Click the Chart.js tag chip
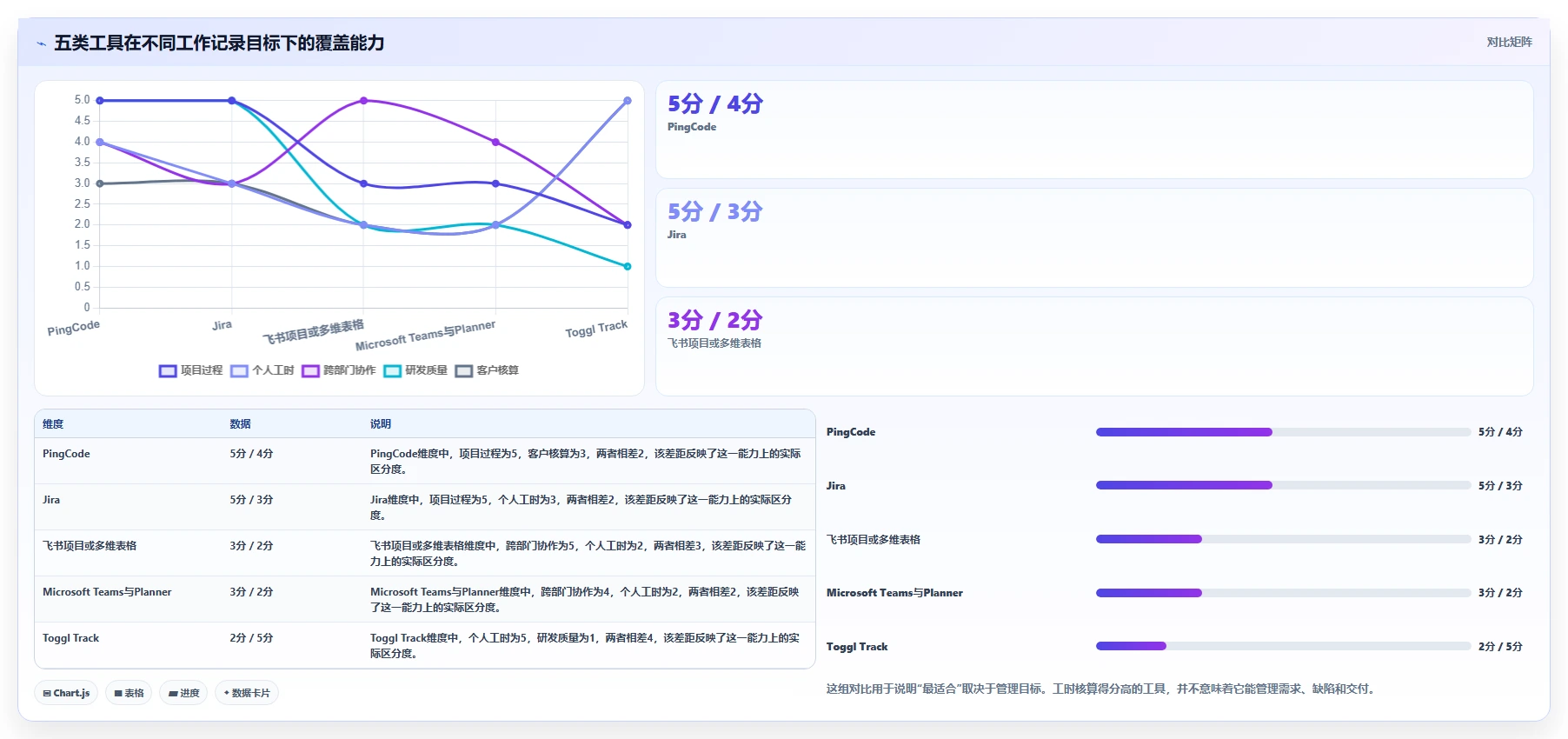1568x739 pixels. 66,693
